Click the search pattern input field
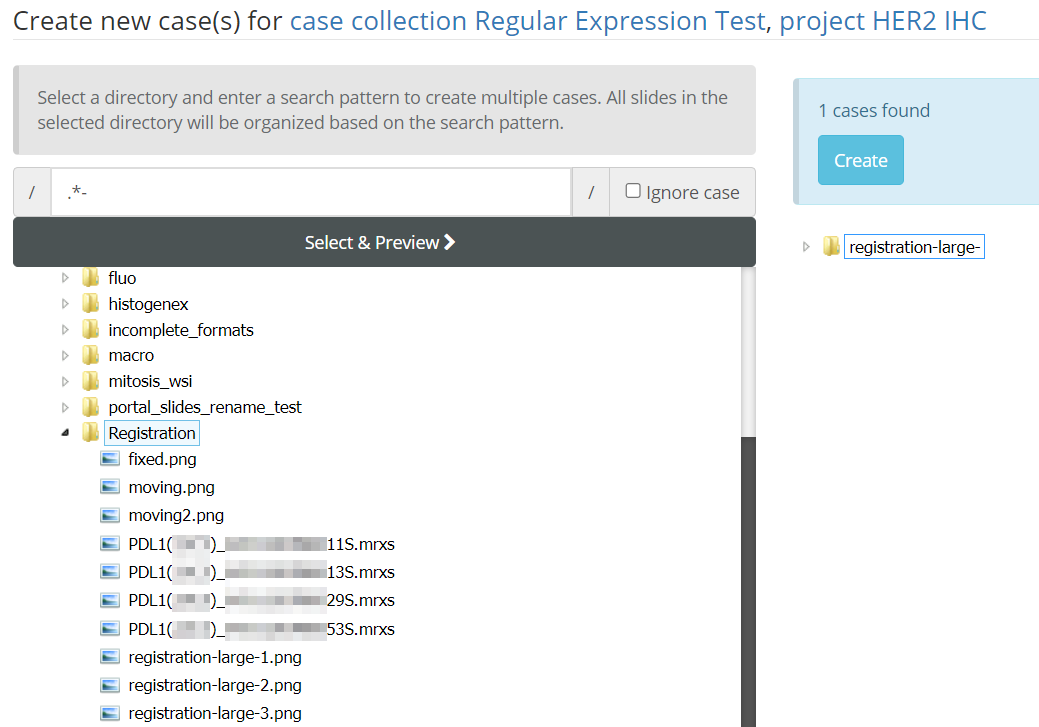This screenshot has height=727, width=1039. tap(310, 192)
